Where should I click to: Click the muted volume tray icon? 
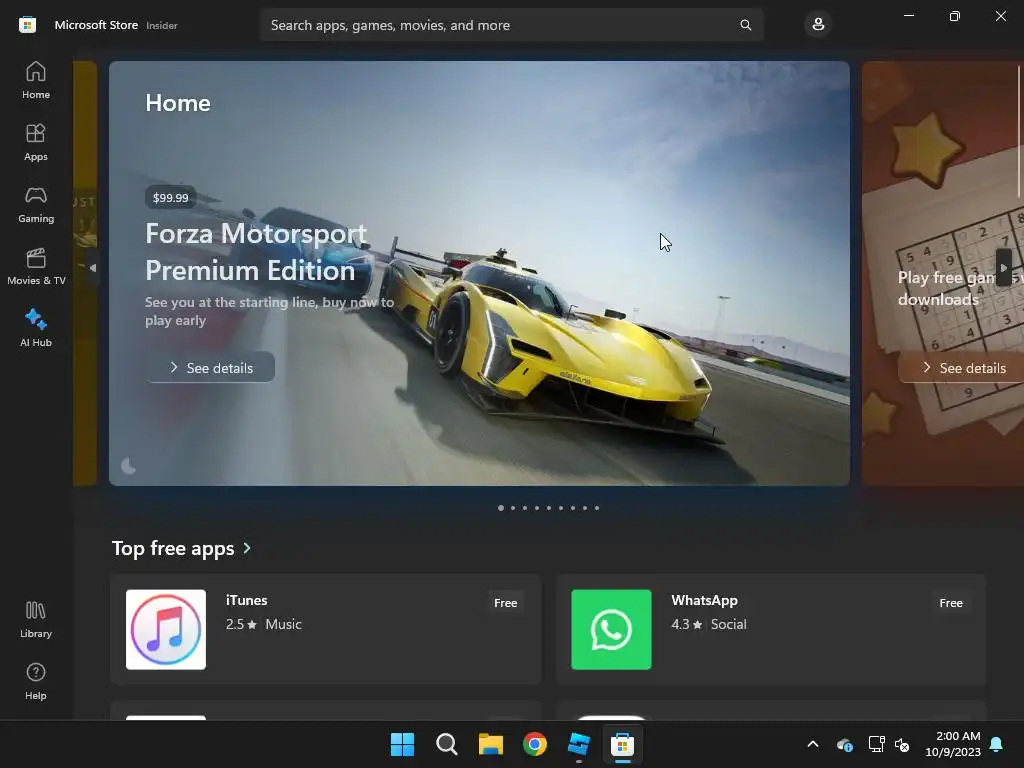[x=902, y=744]
